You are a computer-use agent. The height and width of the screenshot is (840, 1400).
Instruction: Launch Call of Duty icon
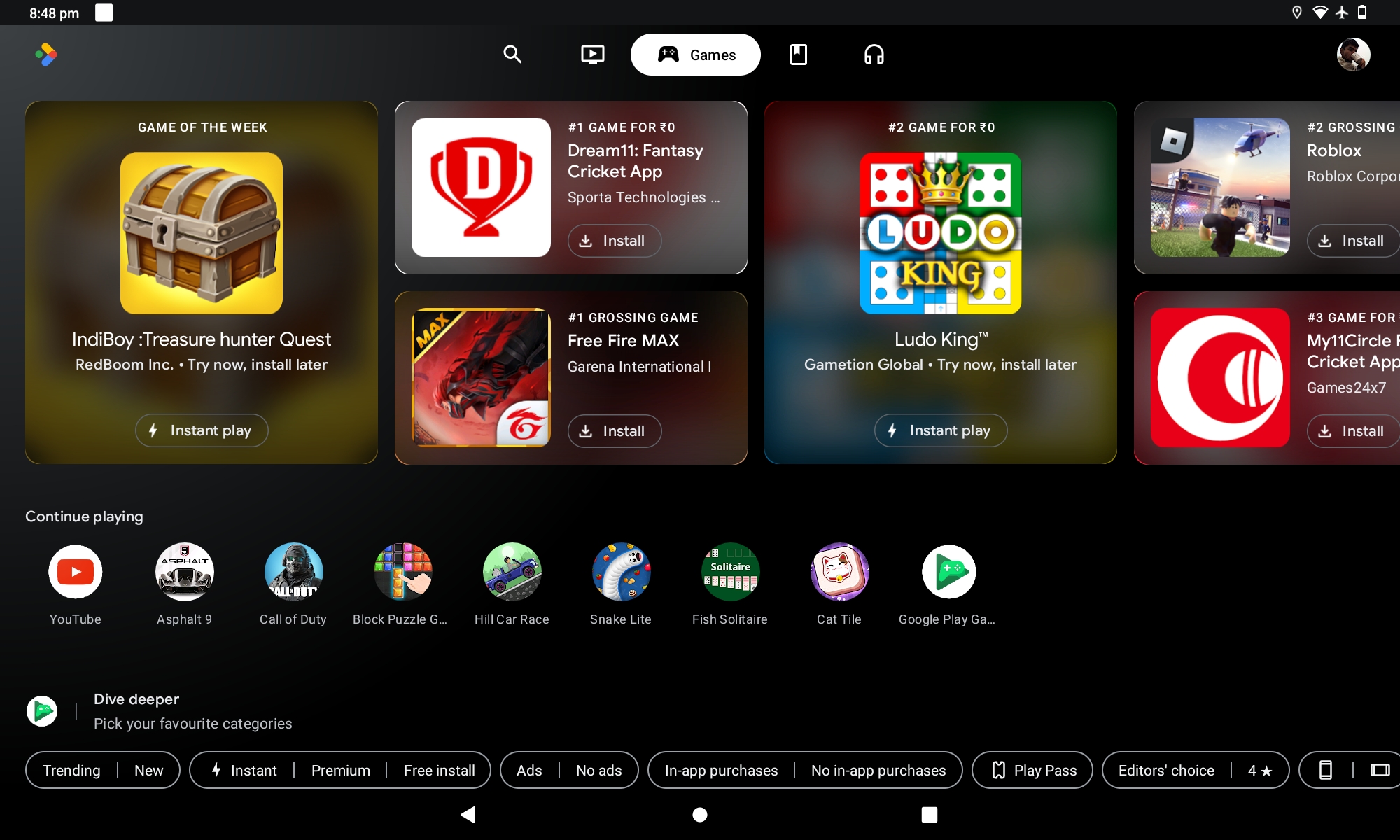click(293, 572)
